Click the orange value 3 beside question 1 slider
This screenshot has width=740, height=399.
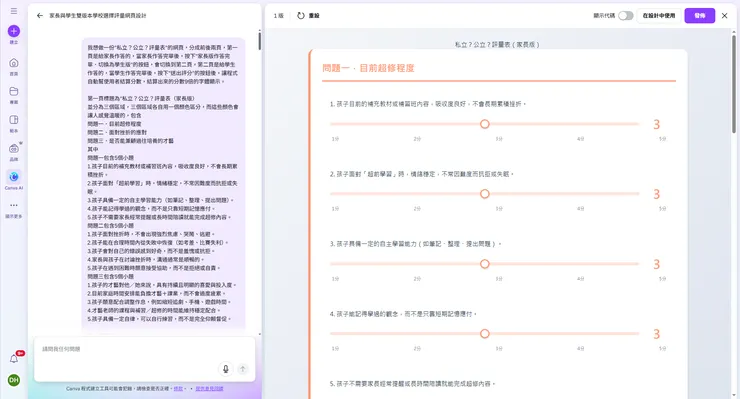pyautogui.click(x=656, y=124)
